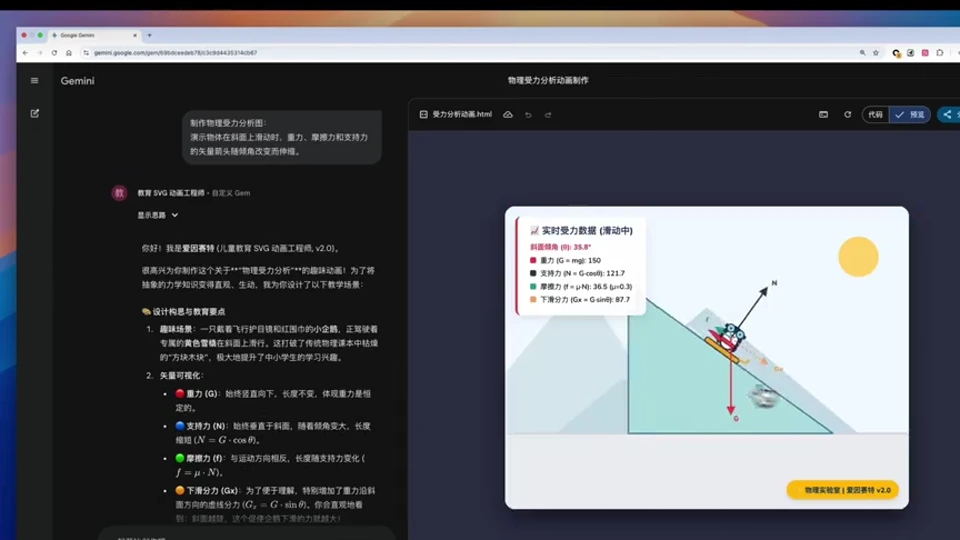
Task: Bookmark this page with the star icon
Action: 876,53
